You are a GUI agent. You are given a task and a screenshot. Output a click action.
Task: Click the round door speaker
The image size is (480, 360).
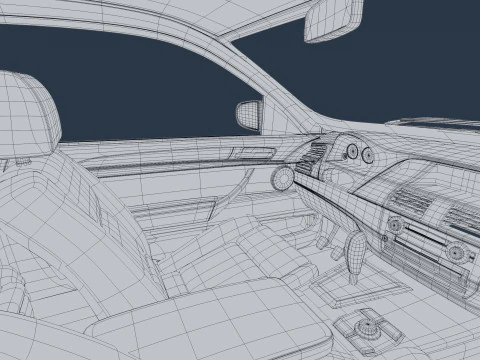[283, 178]
